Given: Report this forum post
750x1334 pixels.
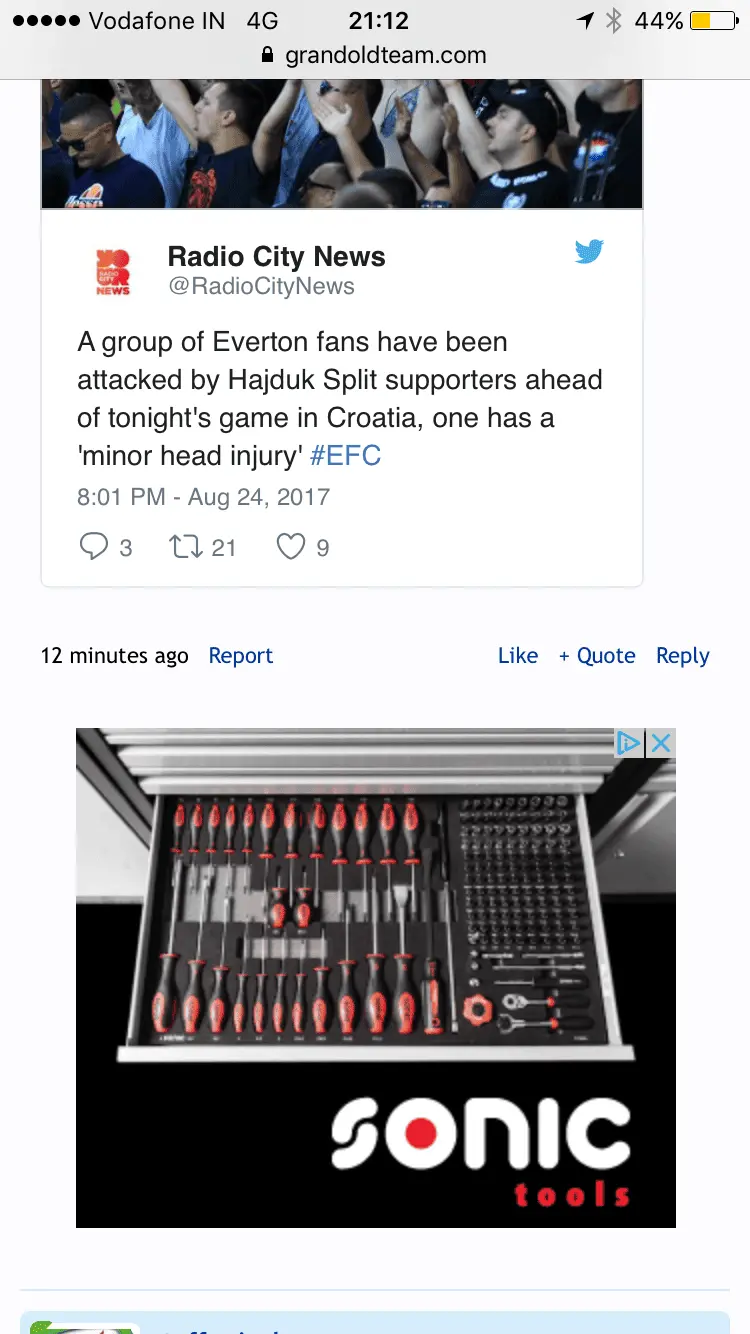Looking at the screenshot, I should (240, 656).
